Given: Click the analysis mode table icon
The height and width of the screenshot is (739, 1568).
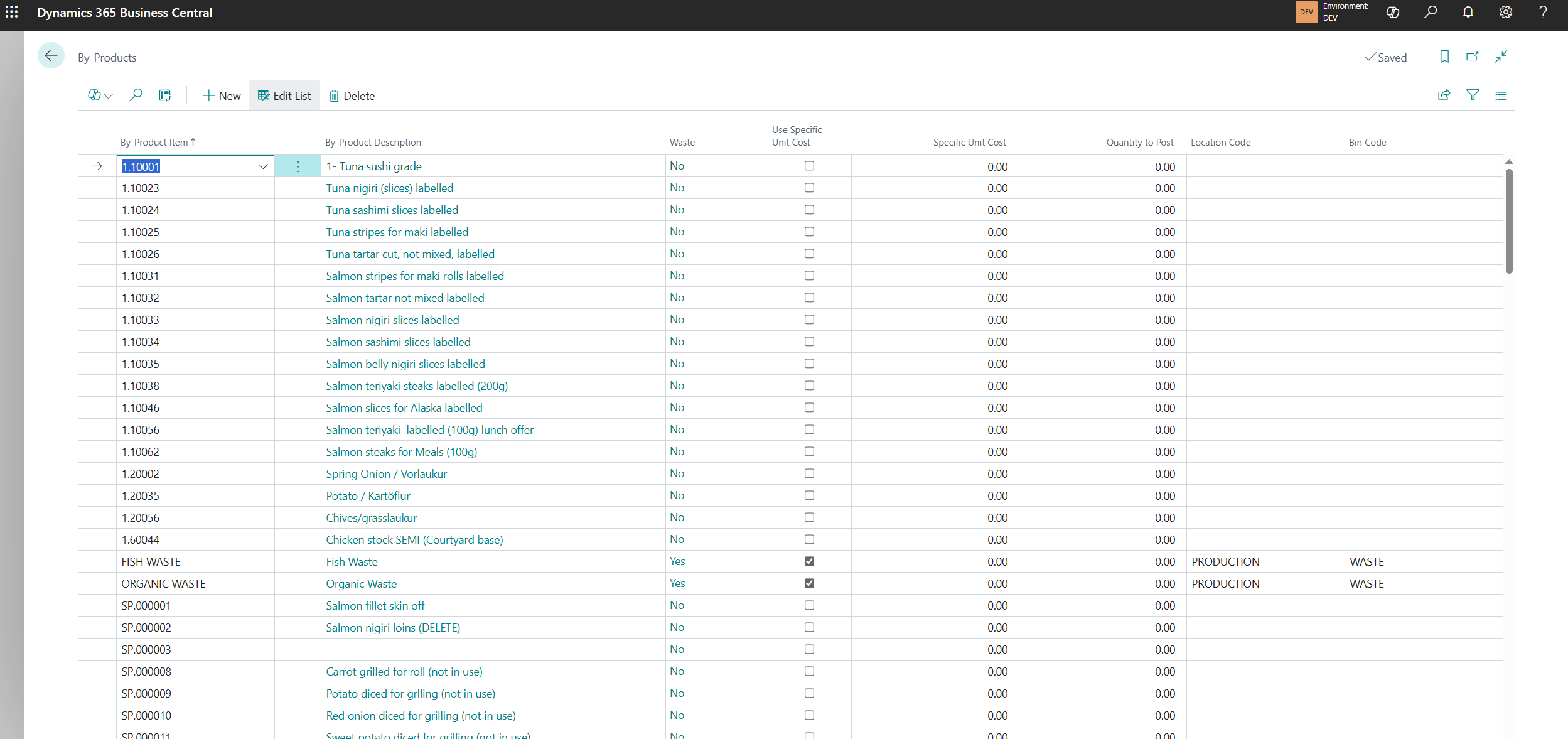Looking at the screenshot, I should (x=165, y=95).
